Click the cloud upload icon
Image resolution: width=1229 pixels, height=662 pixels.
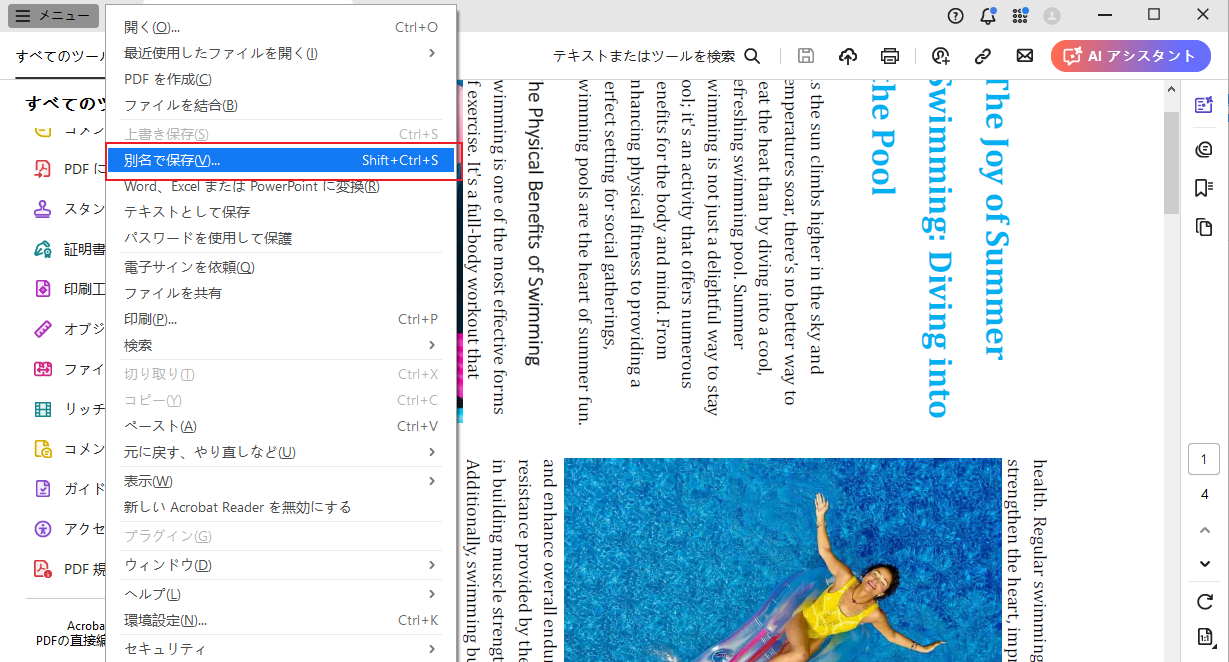click(848, 56)
